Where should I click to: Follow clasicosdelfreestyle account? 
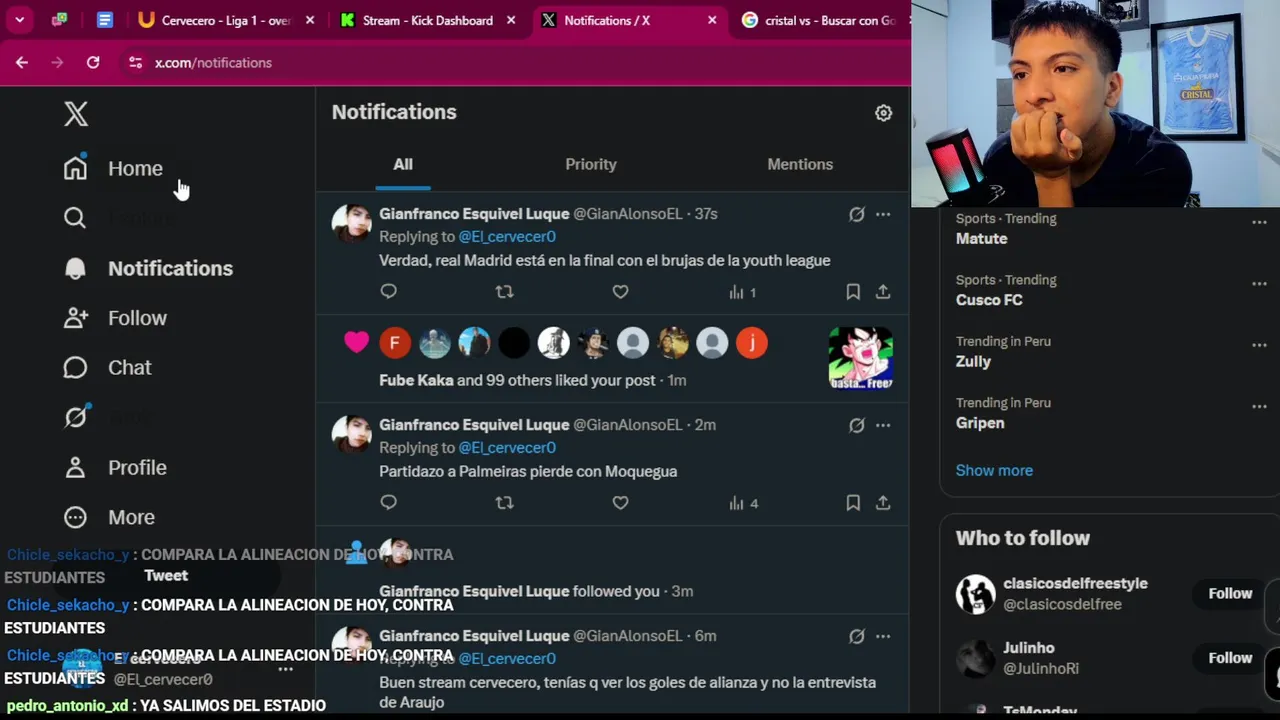1230,593
